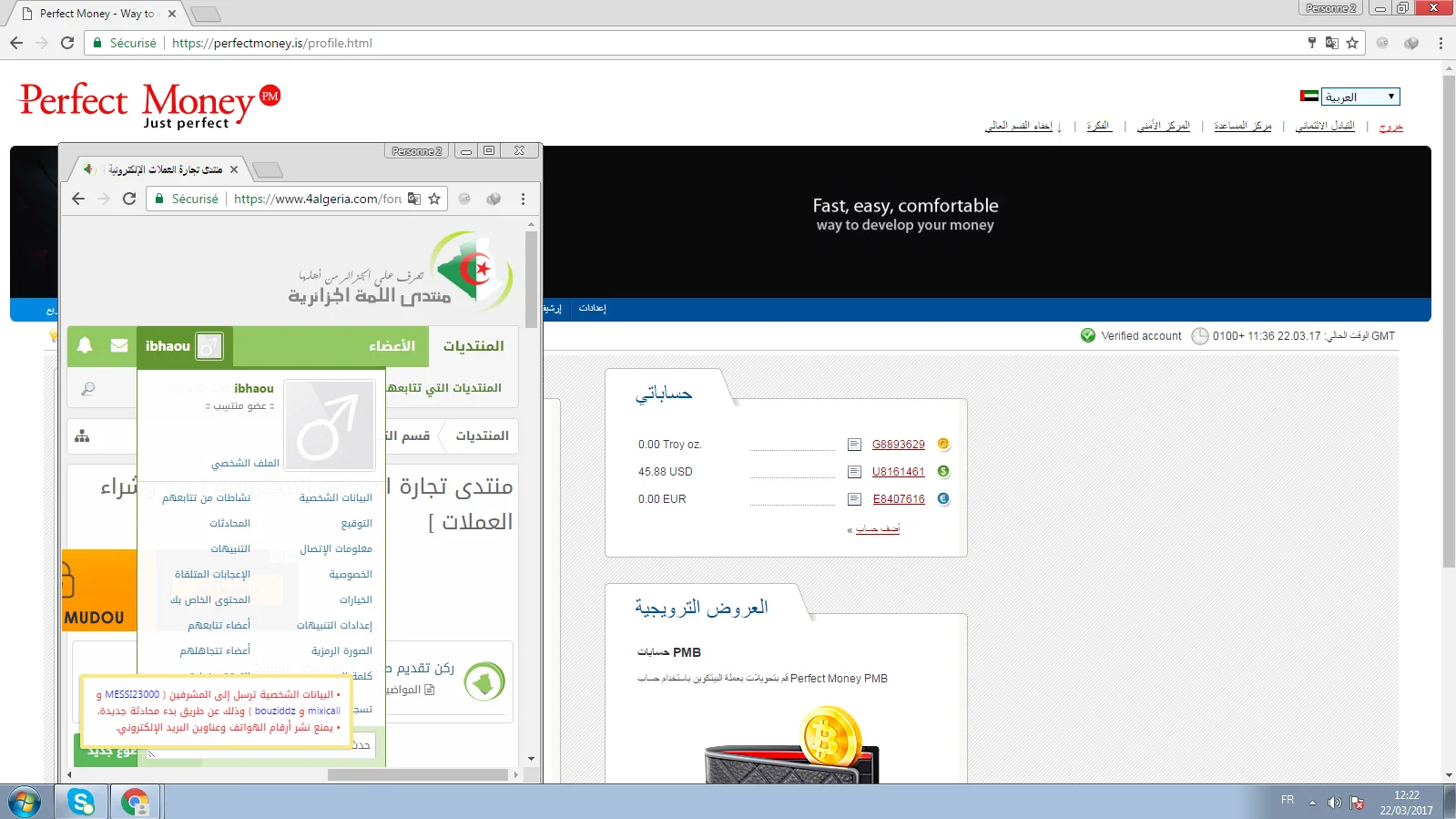Open statement icon next to E8407616 account

pyautogui.click(x=854, y=499)
